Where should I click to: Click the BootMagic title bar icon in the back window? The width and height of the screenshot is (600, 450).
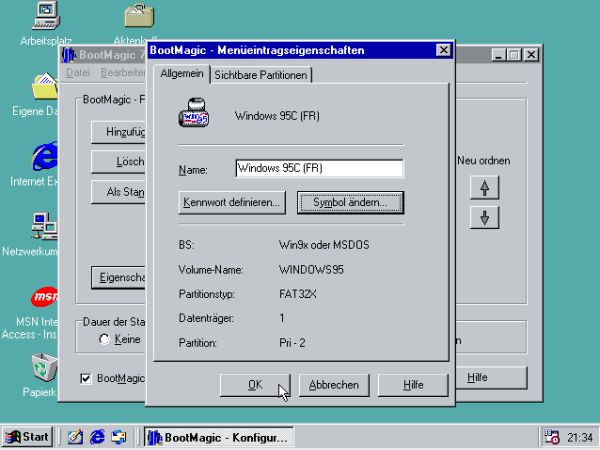click(x=69, y=55)
